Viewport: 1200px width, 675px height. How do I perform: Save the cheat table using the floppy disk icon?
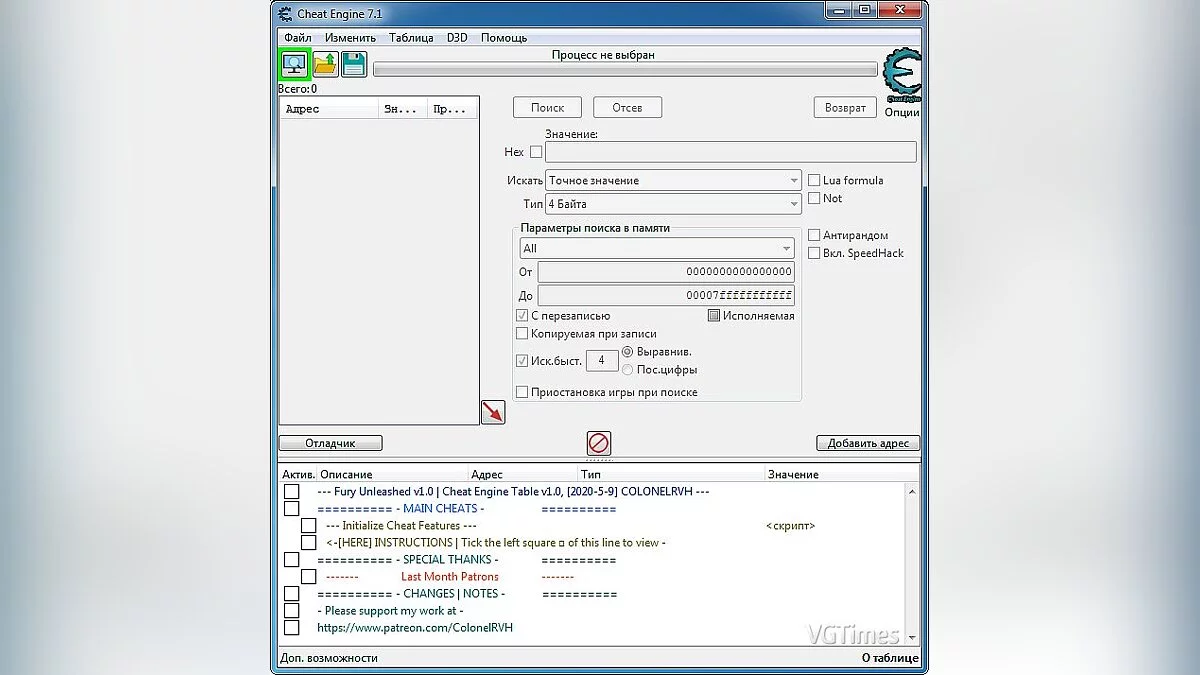point(352,63)
